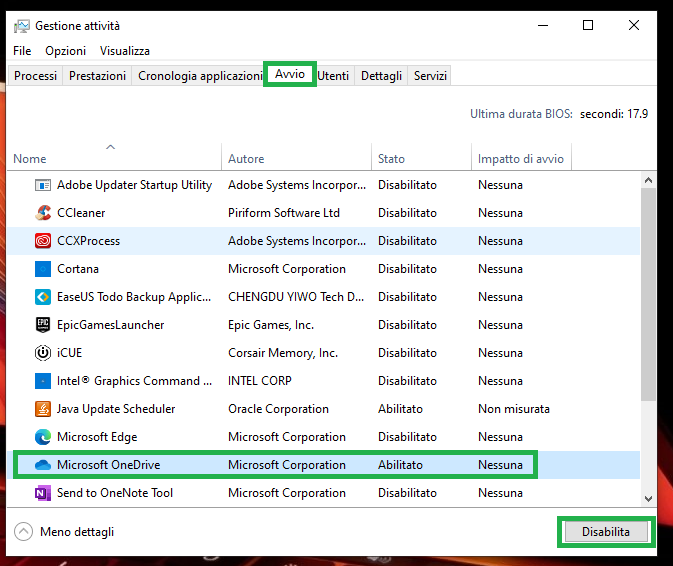This screenshot has width=673, height=566.
Task: Click Abilitato status of Microsoft OneDrive
Action: [x=400, y=465]
